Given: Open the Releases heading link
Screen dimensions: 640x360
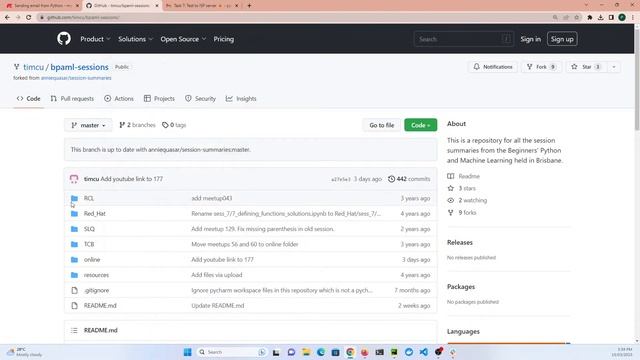Looking at the screenshot, I should [x=460, y=242].
